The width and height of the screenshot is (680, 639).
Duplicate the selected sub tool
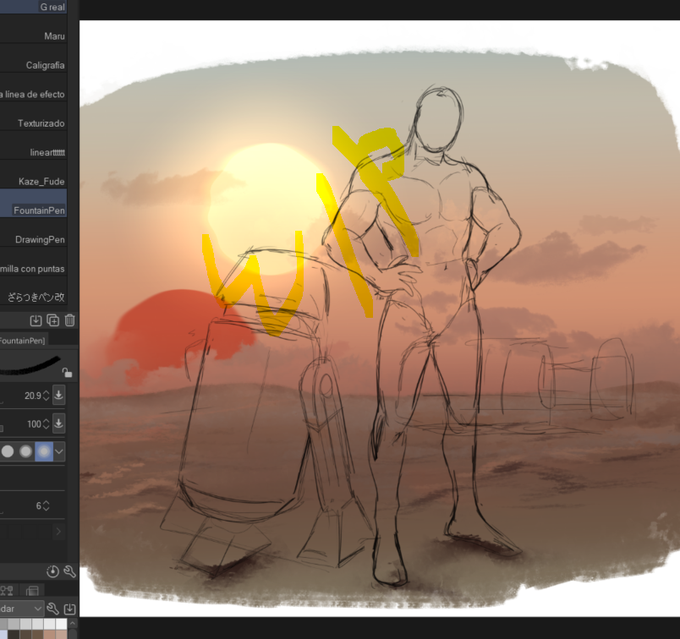tap(53, 320)
